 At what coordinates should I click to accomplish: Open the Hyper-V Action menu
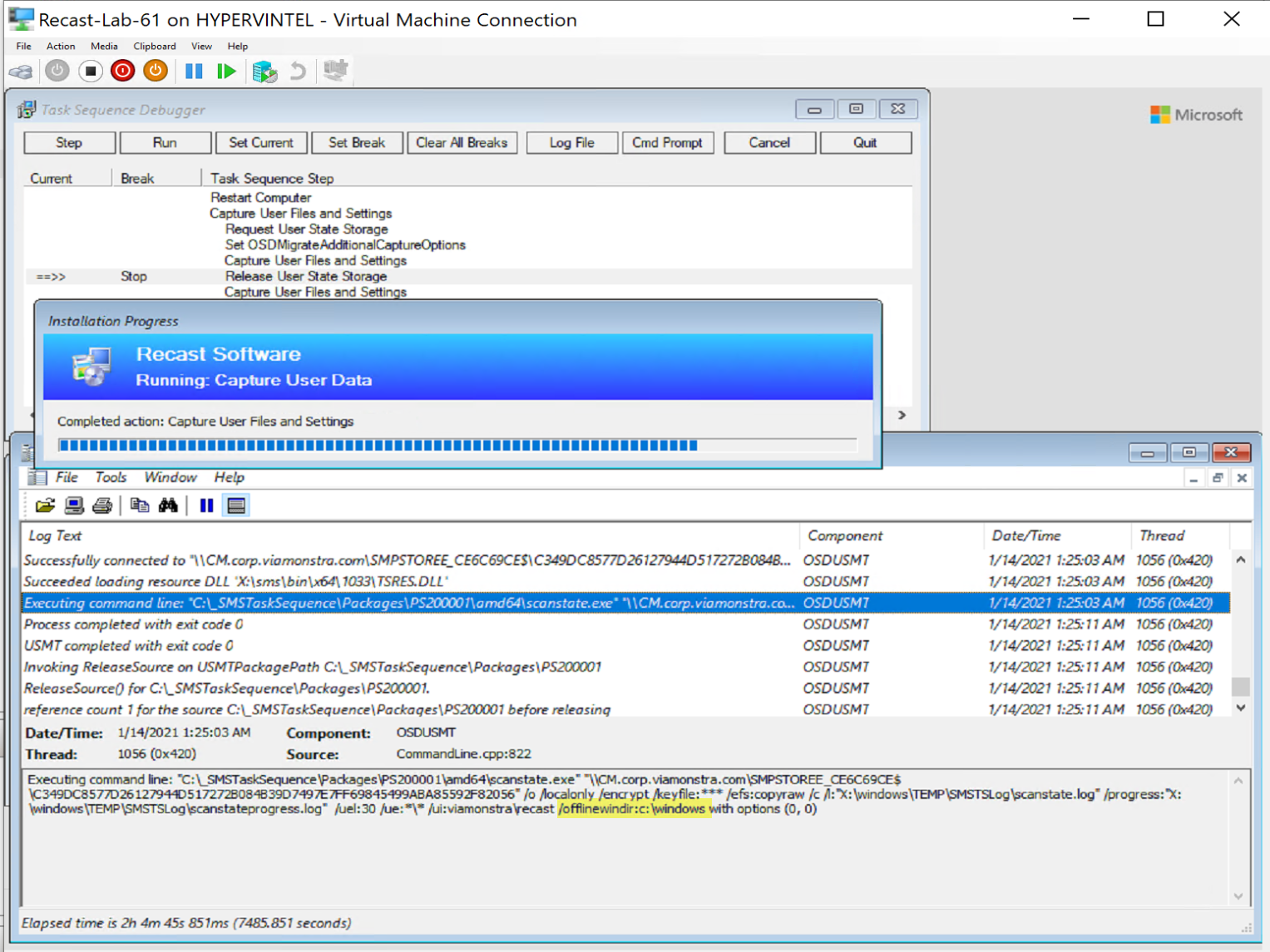coord(60,47)
